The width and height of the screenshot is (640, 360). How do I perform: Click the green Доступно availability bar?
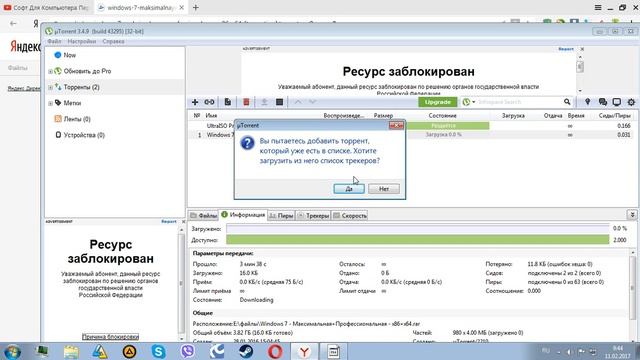point(418,240)
